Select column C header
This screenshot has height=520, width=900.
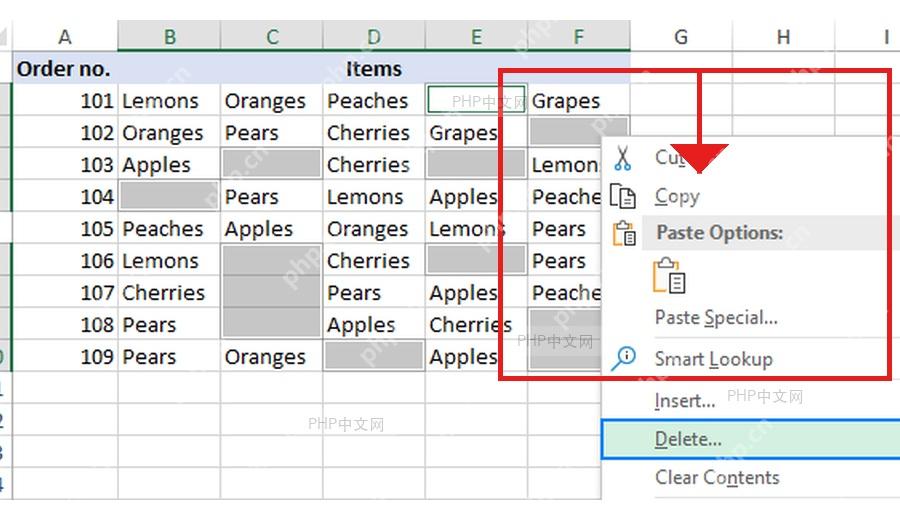[x=272, y=37]
